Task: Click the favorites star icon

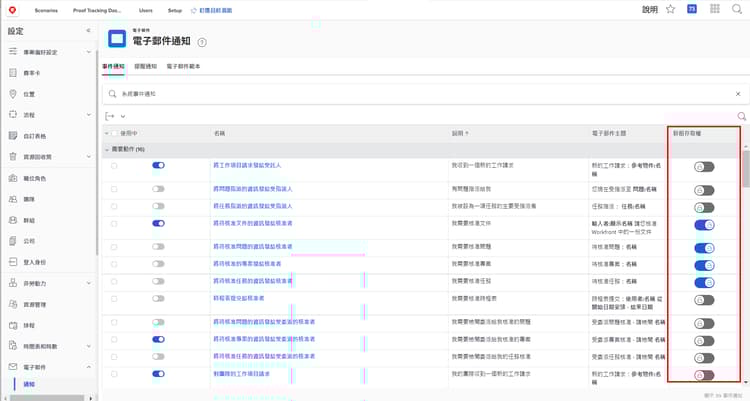Action: click(x=671, y=9)
